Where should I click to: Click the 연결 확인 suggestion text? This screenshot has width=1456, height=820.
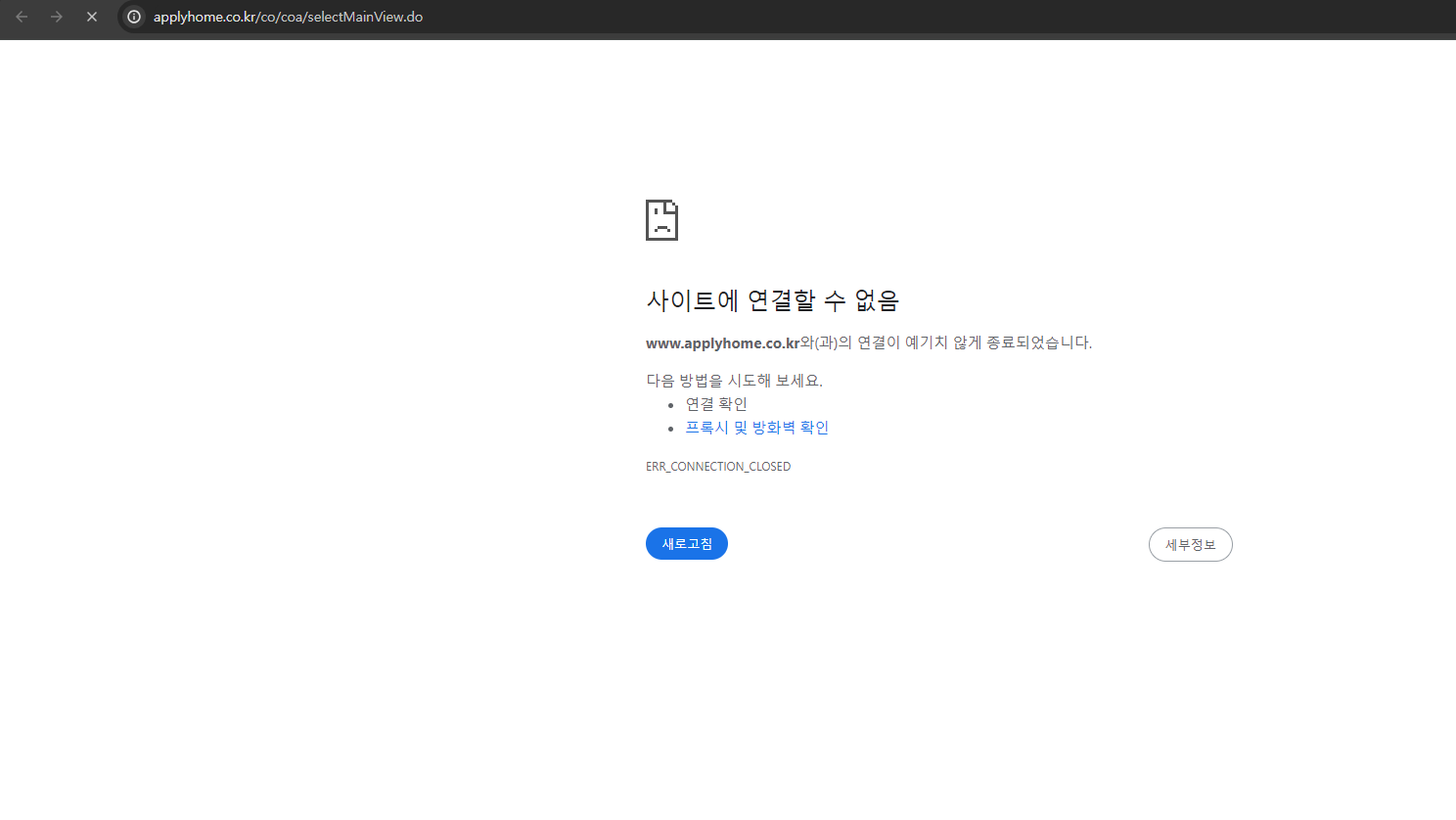click(x=716, y=404)
